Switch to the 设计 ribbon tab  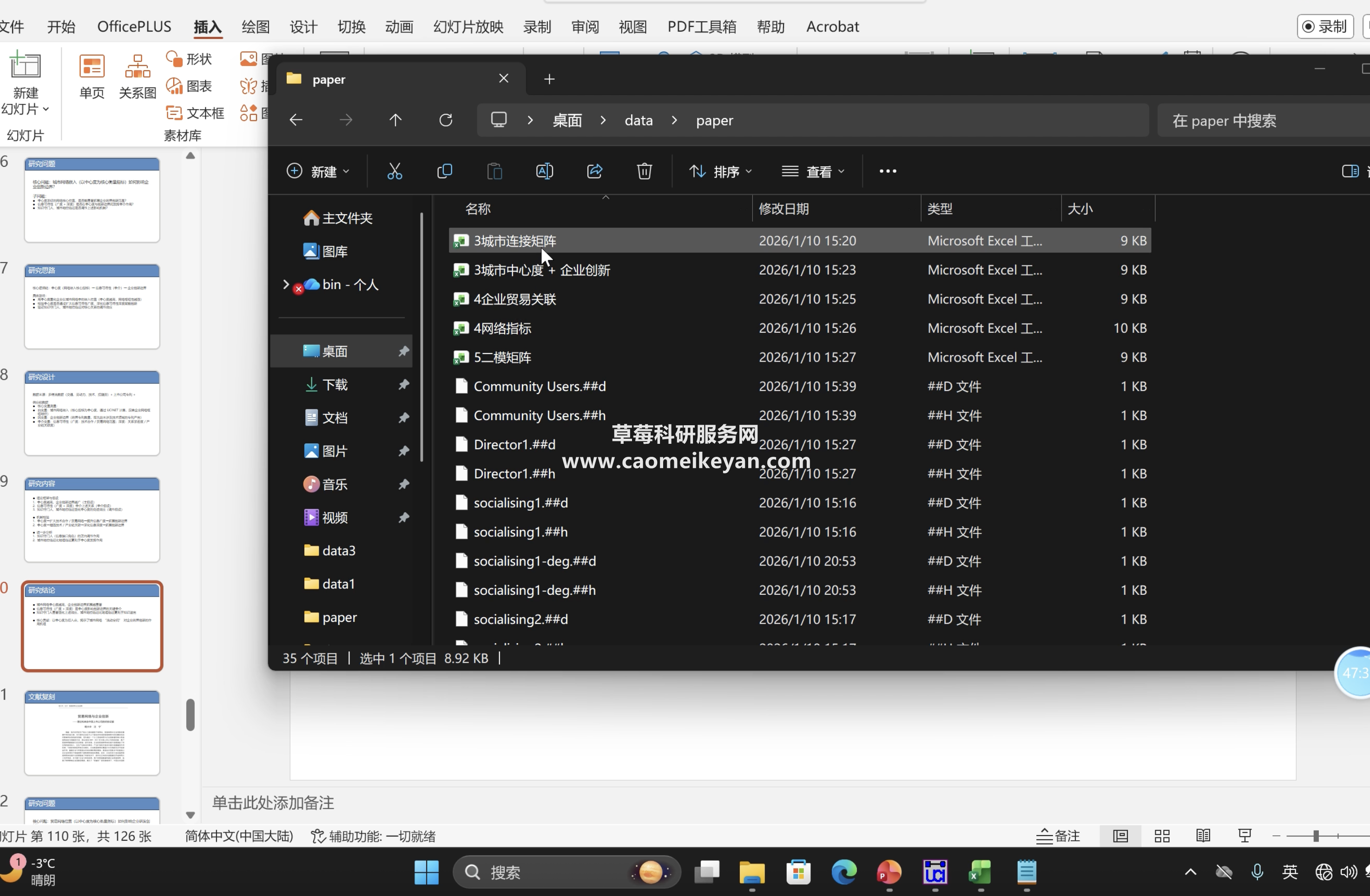coord(303,26)
